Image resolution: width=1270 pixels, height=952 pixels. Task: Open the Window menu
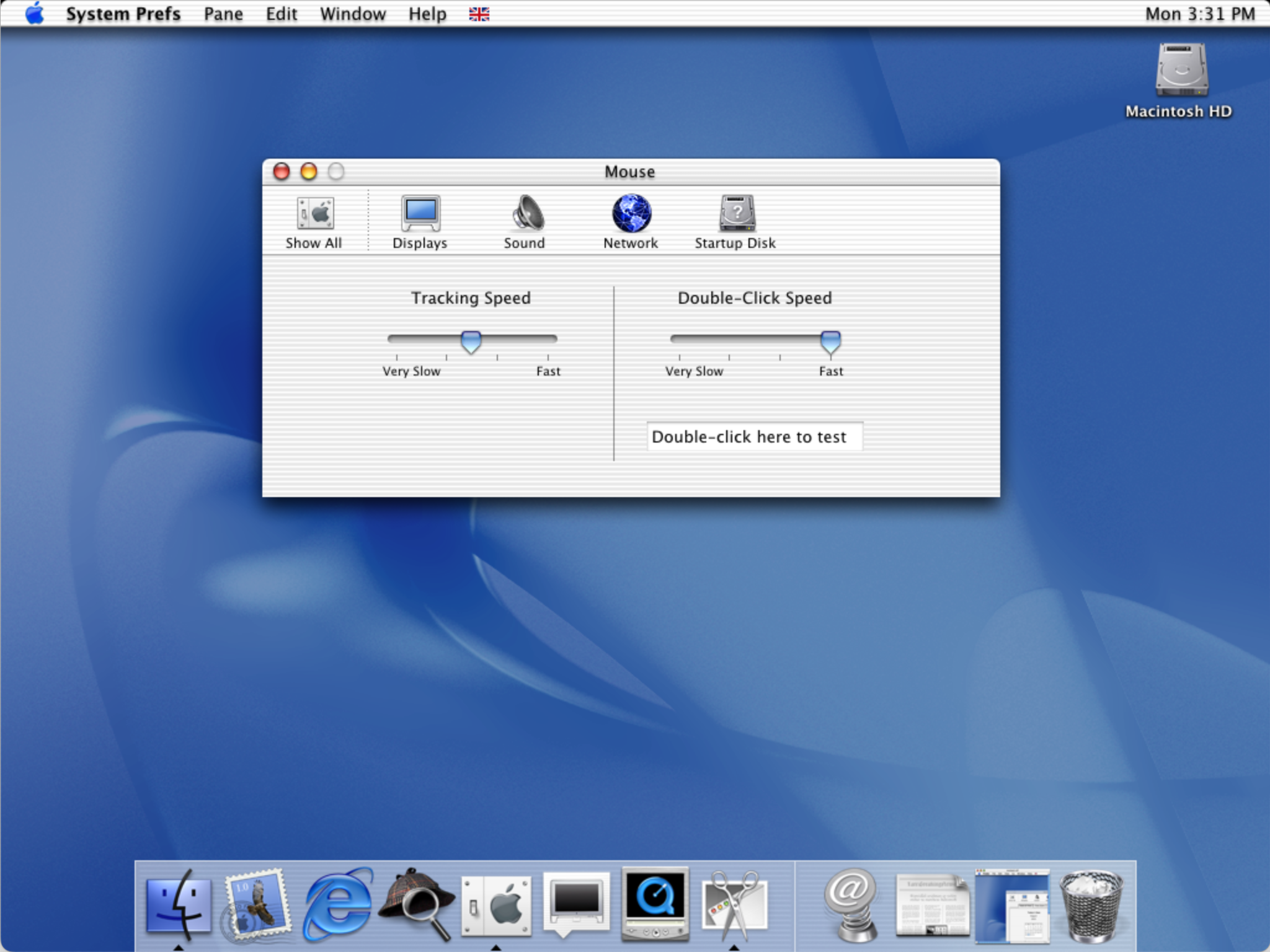353,14
